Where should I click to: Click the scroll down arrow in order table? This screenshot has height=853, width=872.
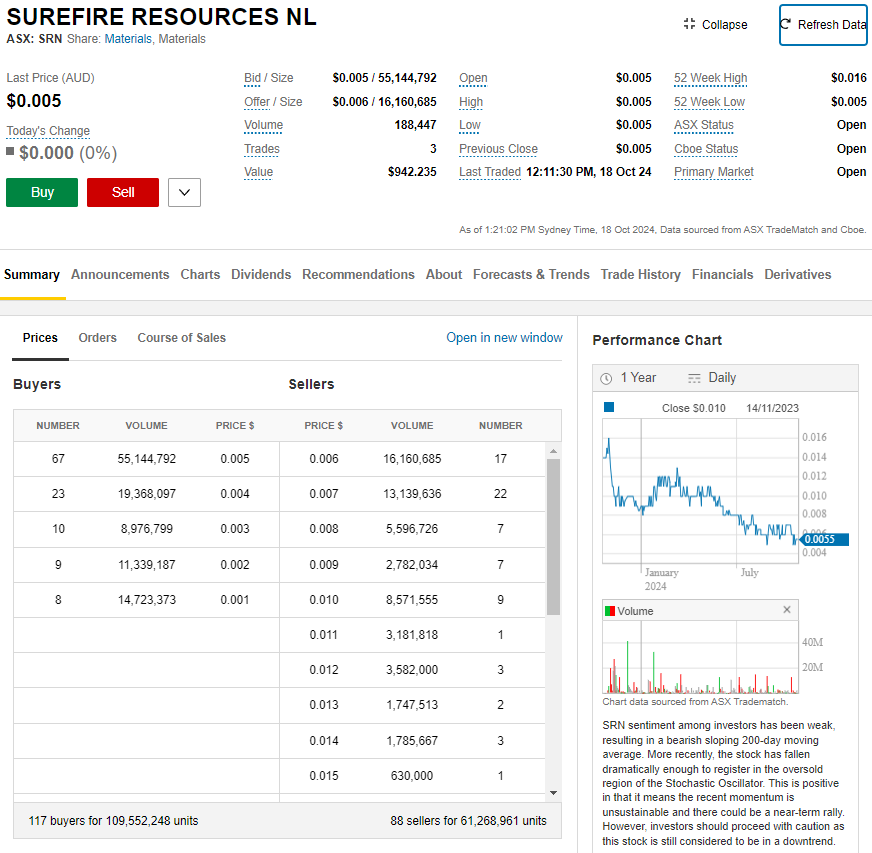553,793
